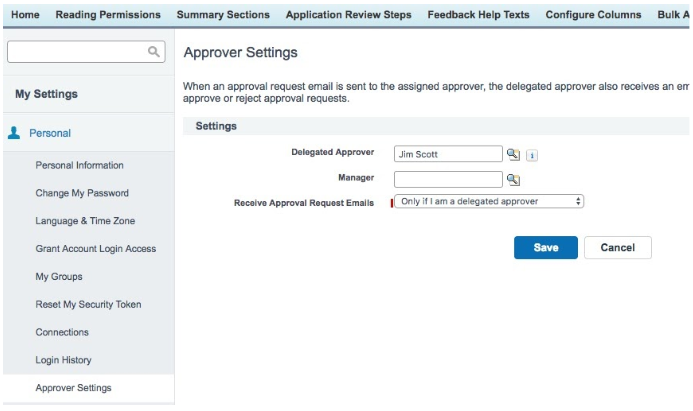Click the sidebar quick search box
Screen dimensions: 693x411
point(76,52)
